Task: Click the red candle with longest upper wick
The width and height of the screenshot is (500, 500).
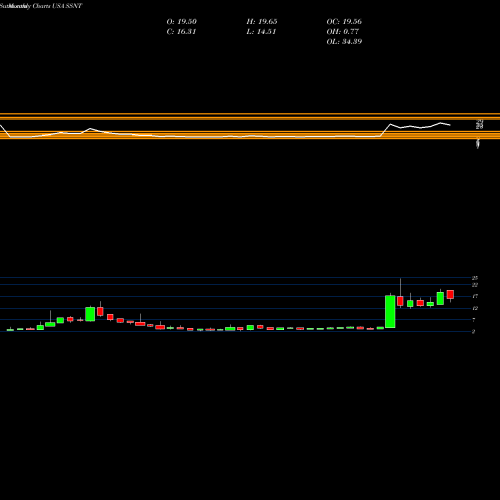Action: (x=400, y=301)
